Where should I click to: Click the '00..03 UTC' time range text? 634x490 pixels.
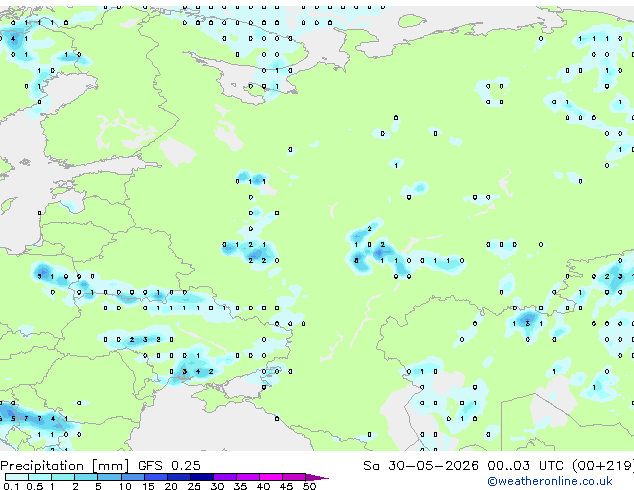525,466
